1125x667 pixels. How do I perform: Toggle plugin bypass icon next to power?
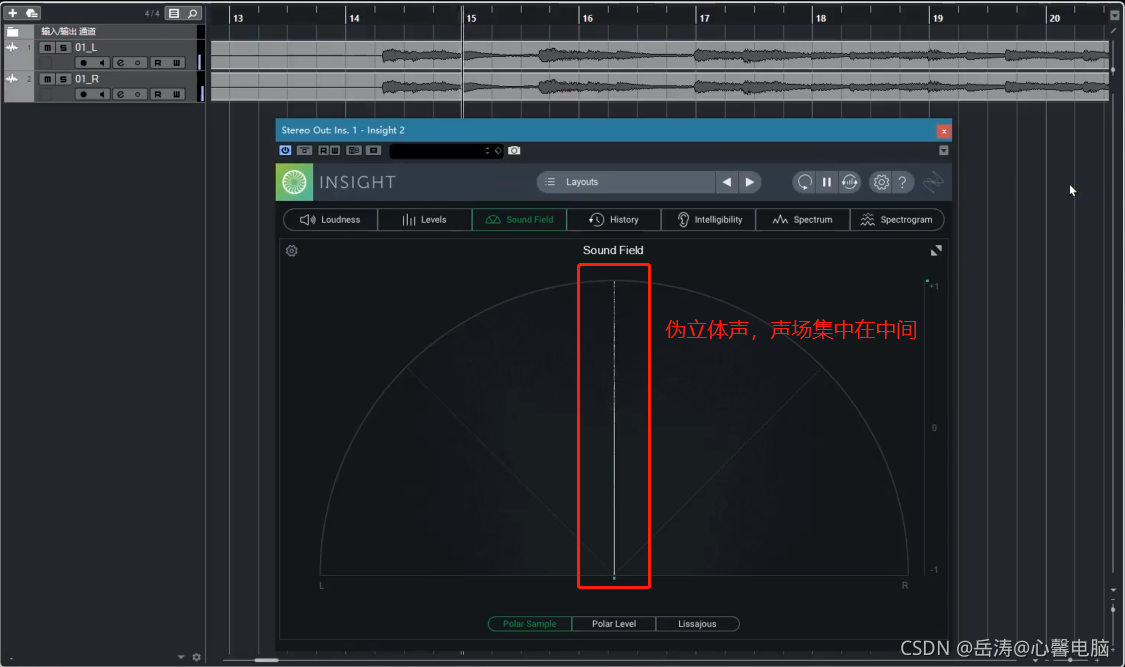point(304,151)
